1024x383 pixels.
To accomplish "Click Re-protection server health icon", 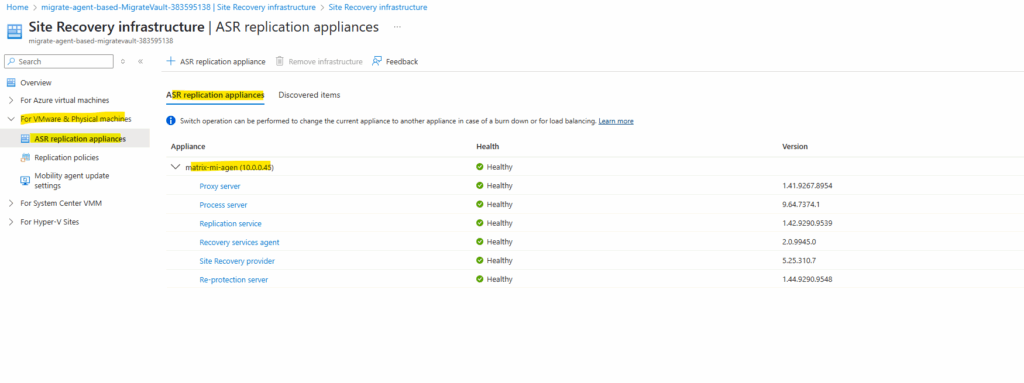I will tap(480, 279).
